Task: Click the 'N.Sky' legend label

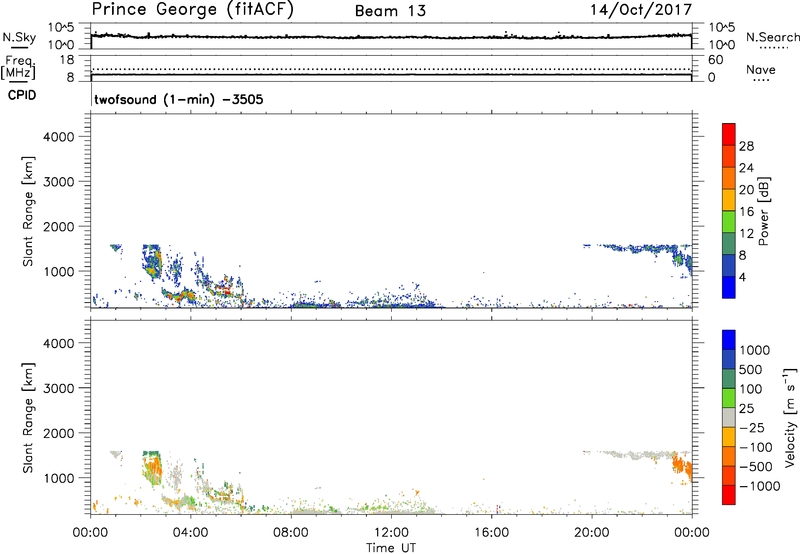Action: click(x=19, y=37)
